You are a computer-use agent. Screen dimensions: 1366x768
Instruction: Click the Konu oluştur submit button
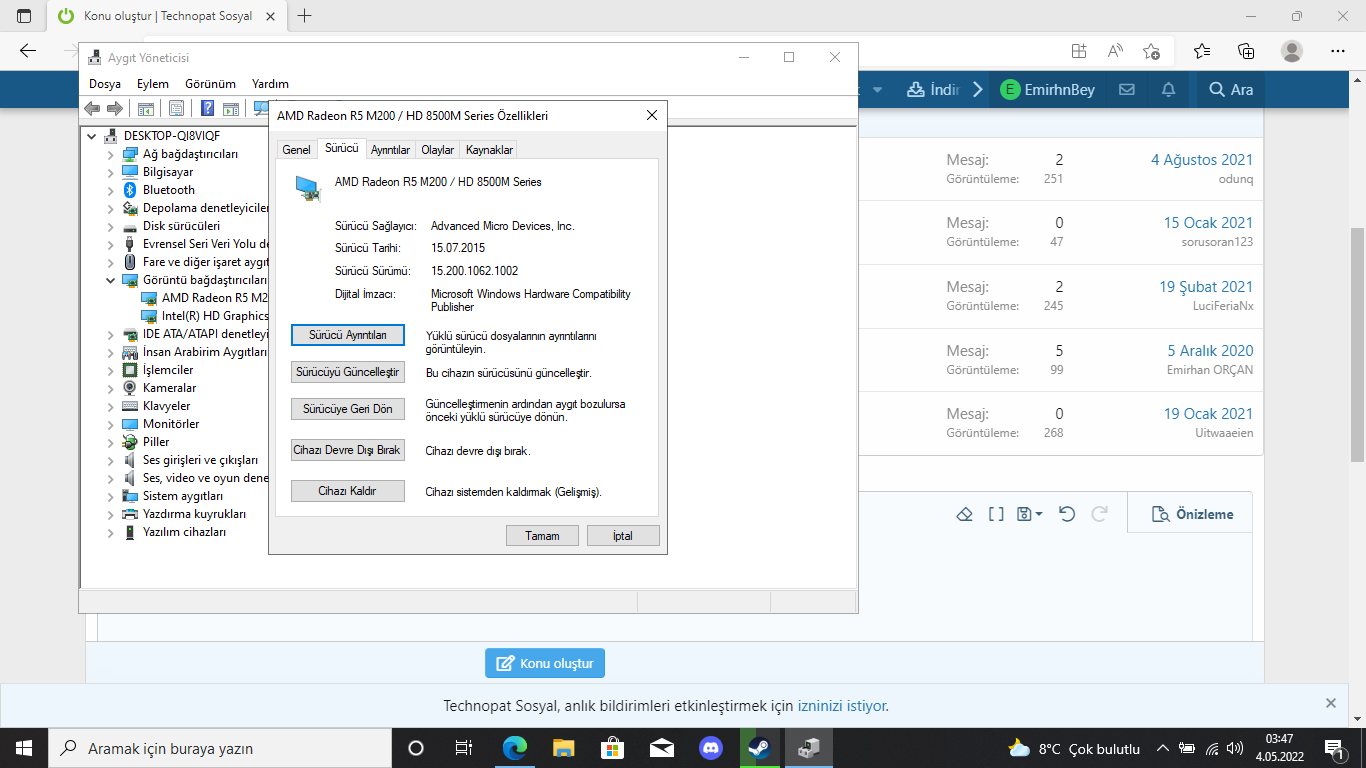pos(545,663)
